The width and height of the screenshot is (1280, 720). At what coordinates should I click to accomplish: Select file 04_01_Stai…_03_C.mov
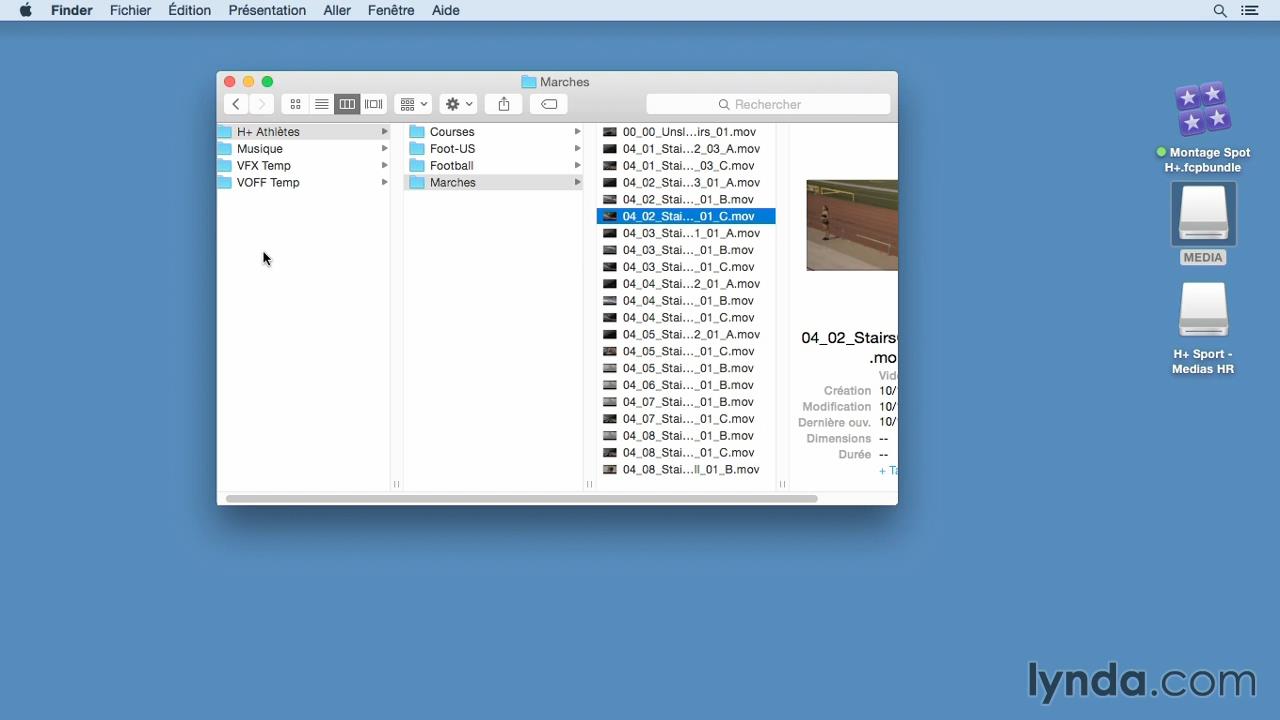(x=686, y=166)
